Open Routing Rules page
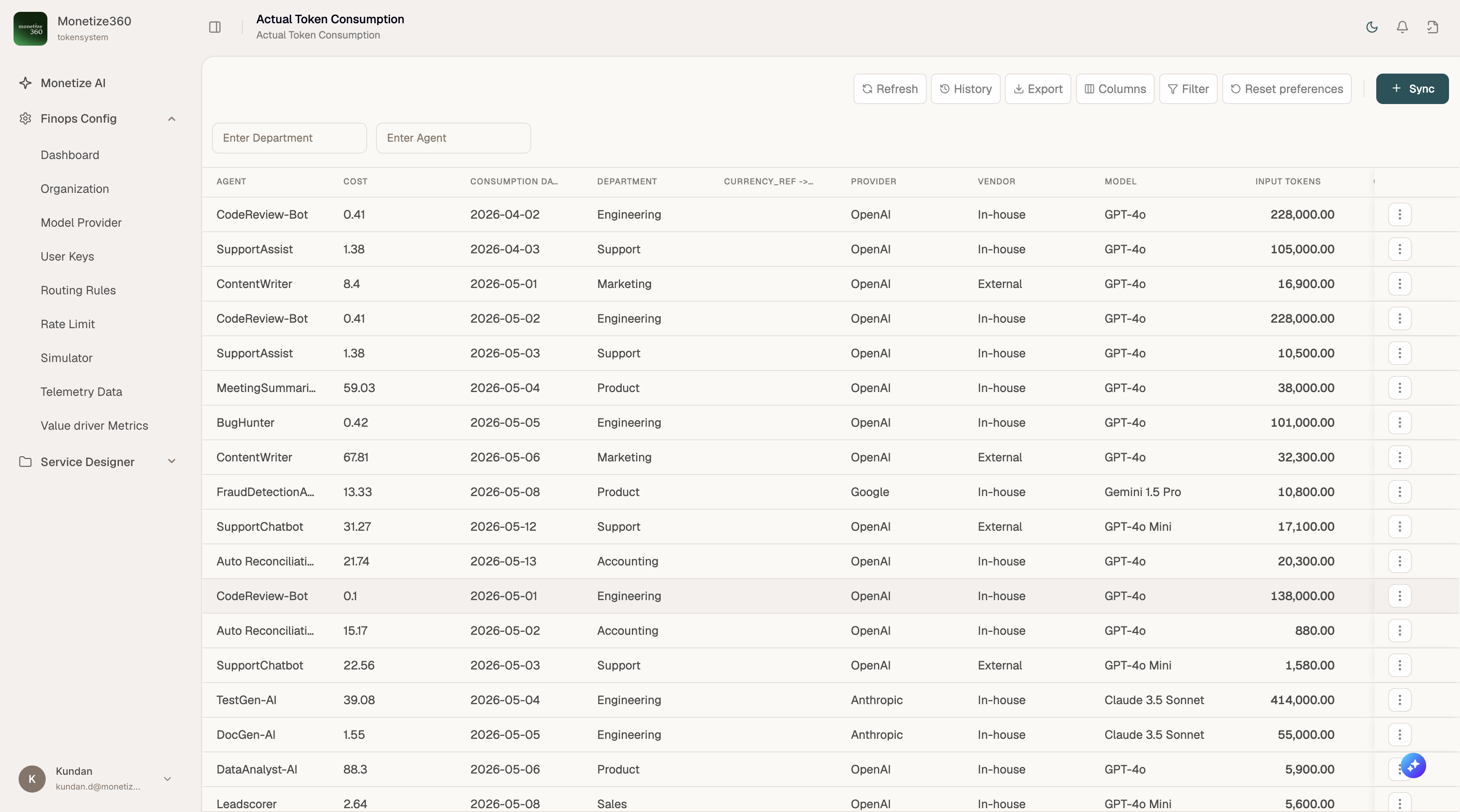1460x812 pixels. [78, 290]
